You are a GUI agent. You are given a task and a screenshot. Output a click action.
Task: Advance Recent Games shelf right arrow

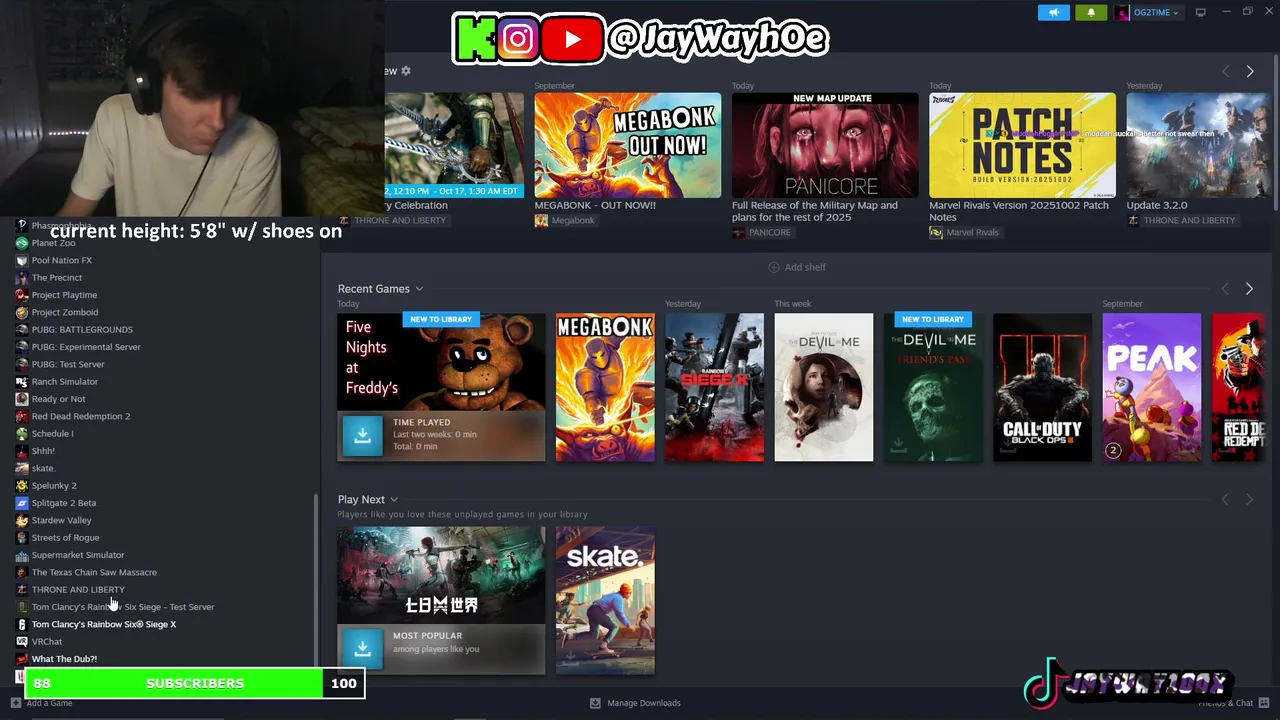pyautogui.click(x=1249, y=289)
